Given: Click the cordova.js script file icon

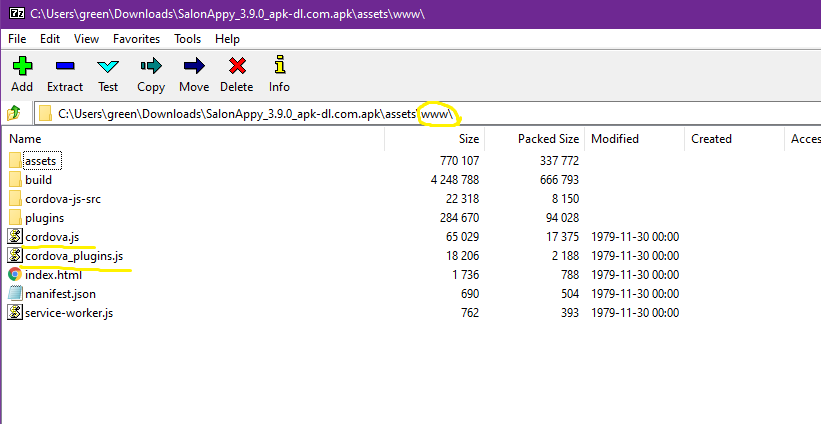Looking at the screenshot, I should [x=15, y=237].
